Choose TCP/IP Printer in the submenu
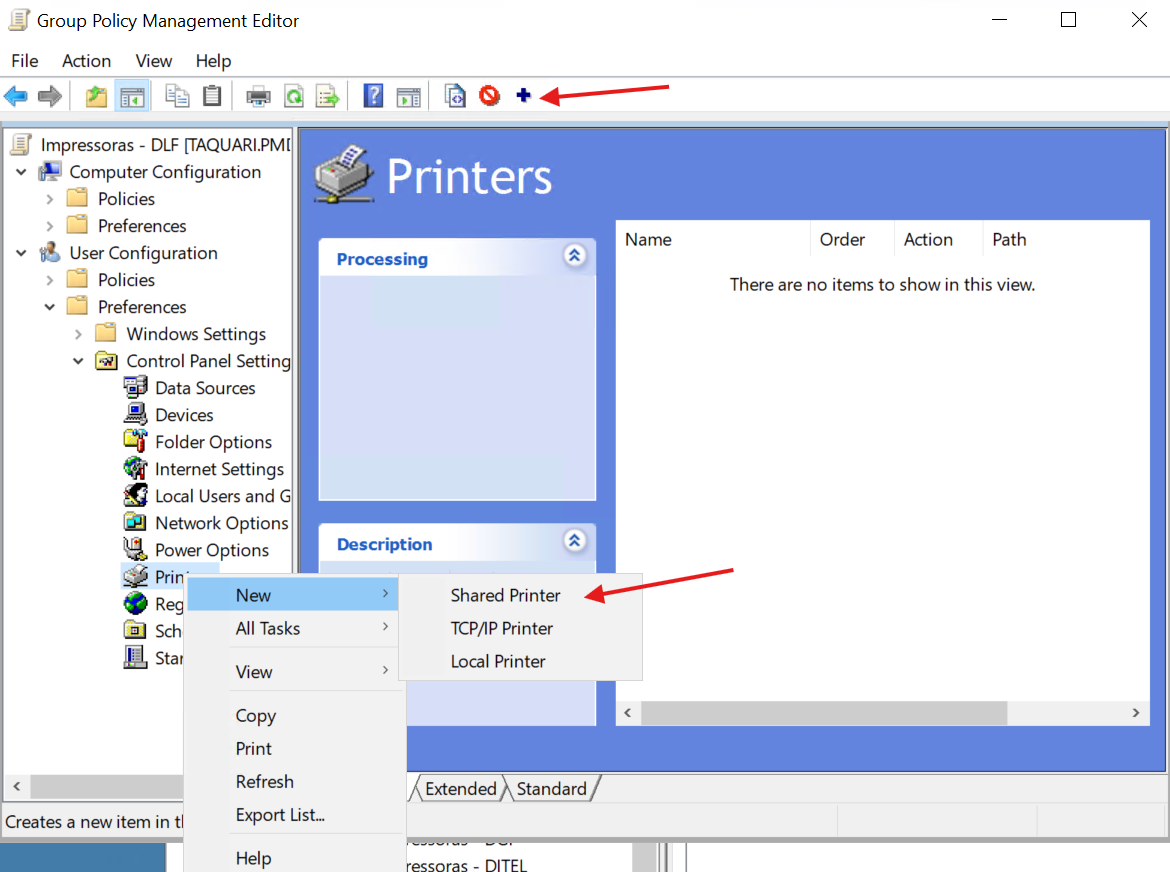The width and height of the screenshot is (1170, 872). point(501,628)
